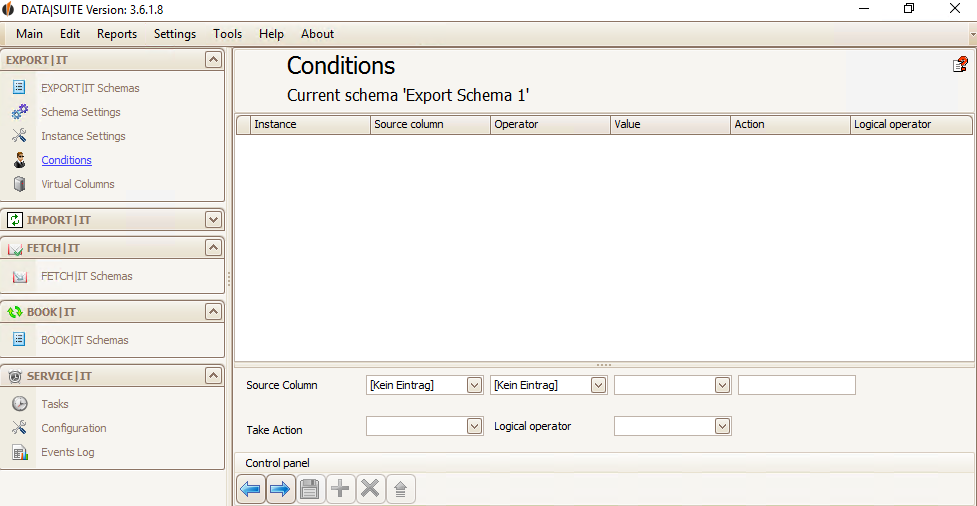Click the value text field beside dropdowns

pyautogui.click(x=797, y=385)
